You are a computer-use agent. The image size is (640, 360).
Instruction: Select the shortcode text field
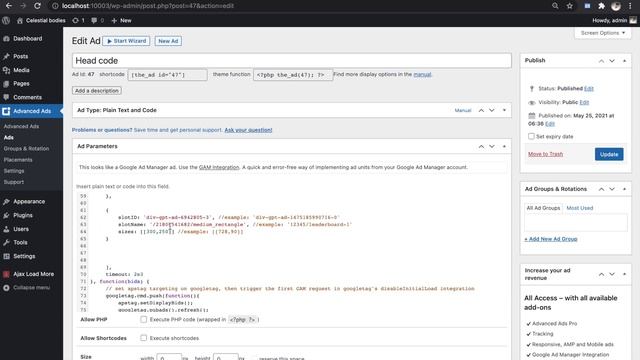[x=167, y=75]
